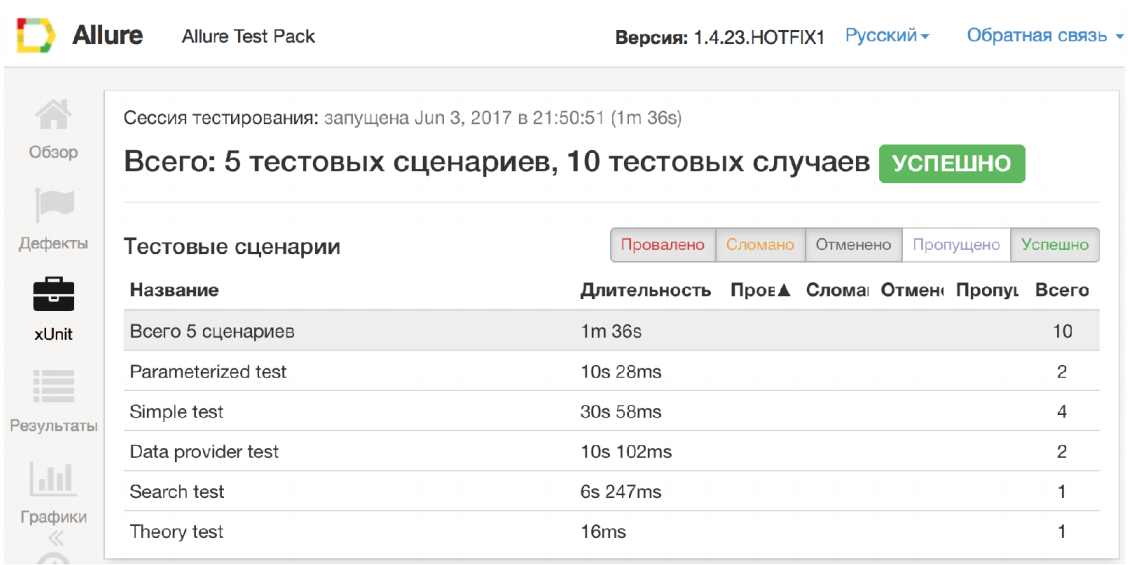Sort by the Название column header
1128x565 pixels.
tap(174, 291)
